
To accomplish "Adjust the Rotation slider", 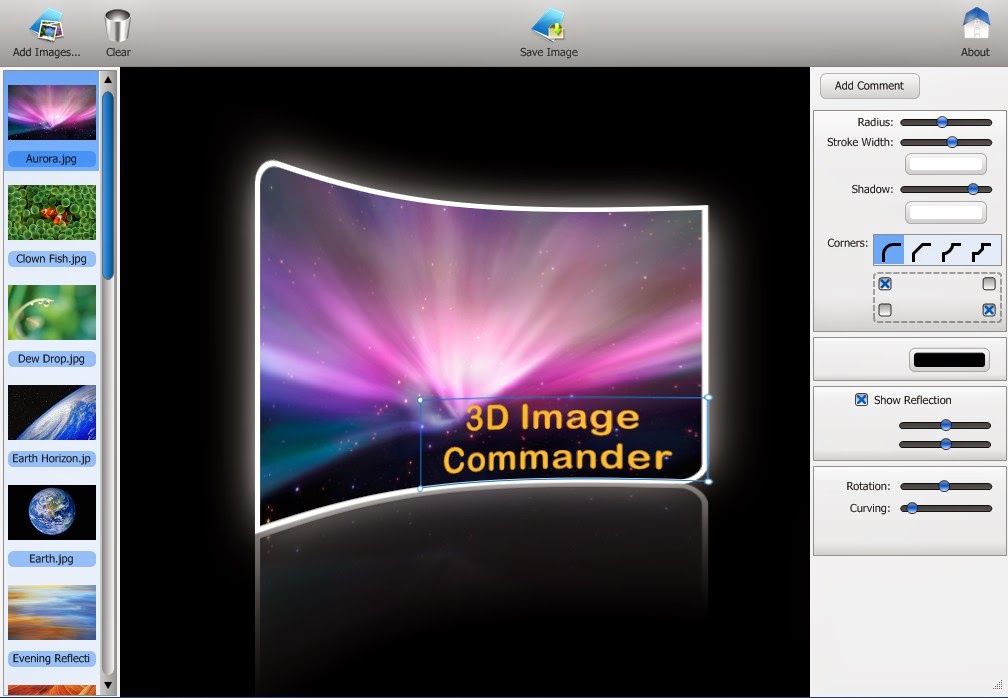I will point(946,487).
